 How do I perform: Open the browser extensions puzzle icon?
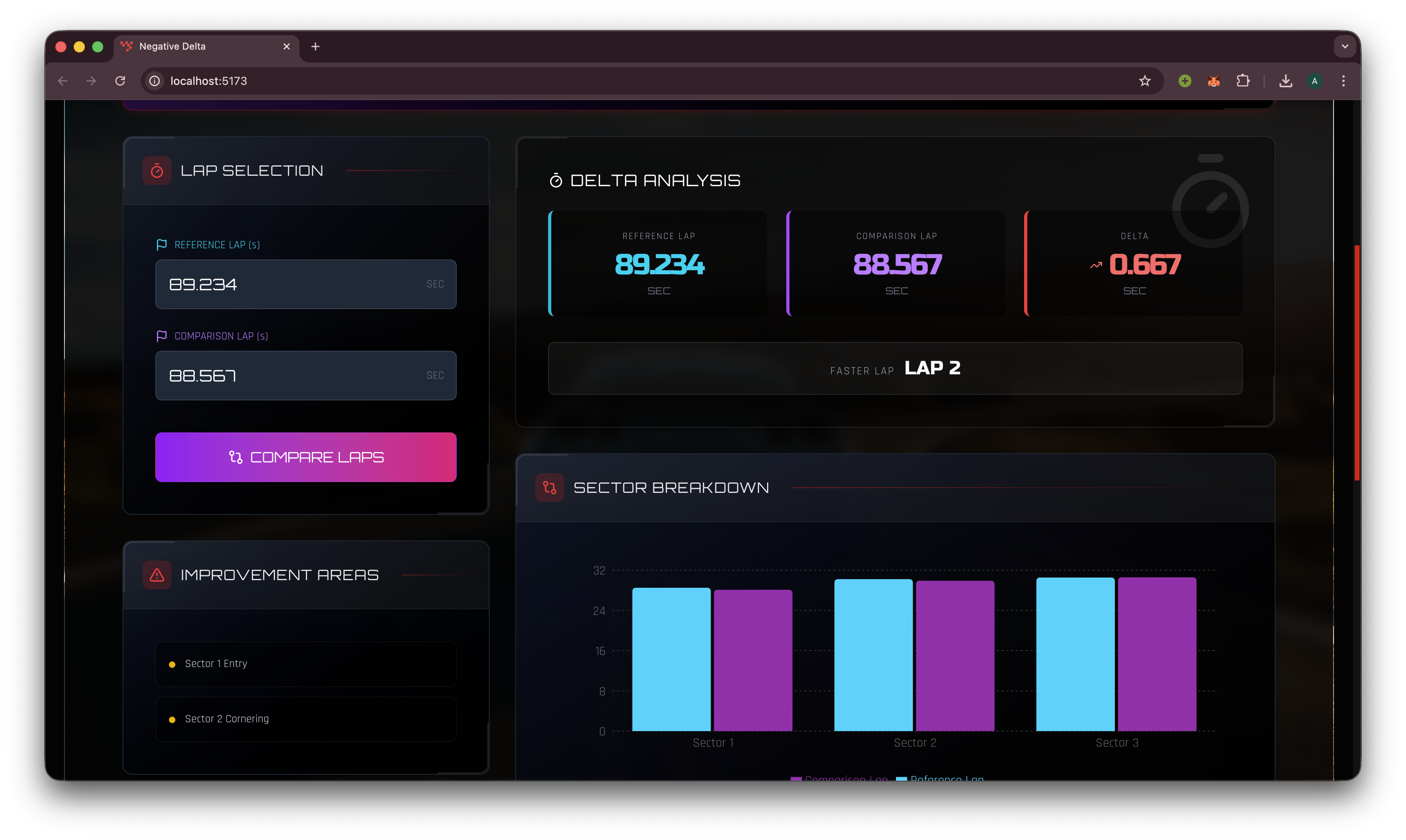pyautogui.click(x=1243, y=81)
